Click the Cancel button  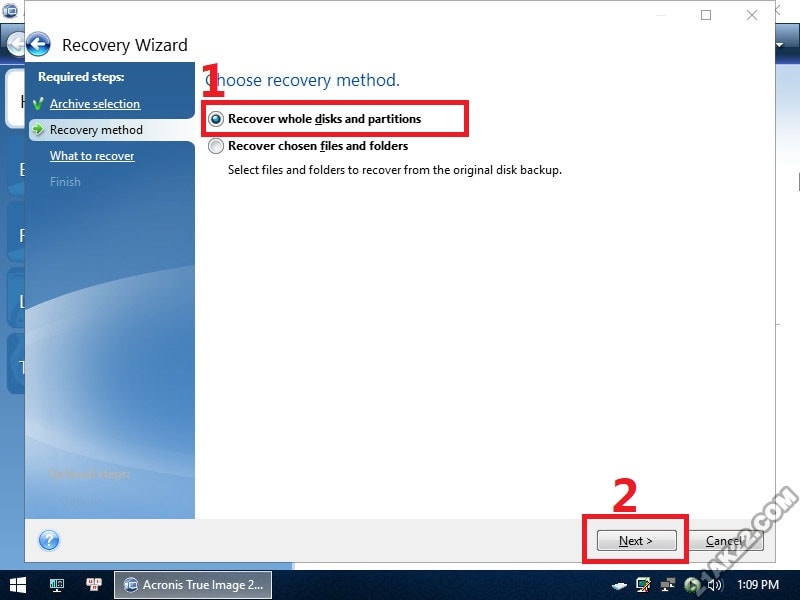[726, 540]
